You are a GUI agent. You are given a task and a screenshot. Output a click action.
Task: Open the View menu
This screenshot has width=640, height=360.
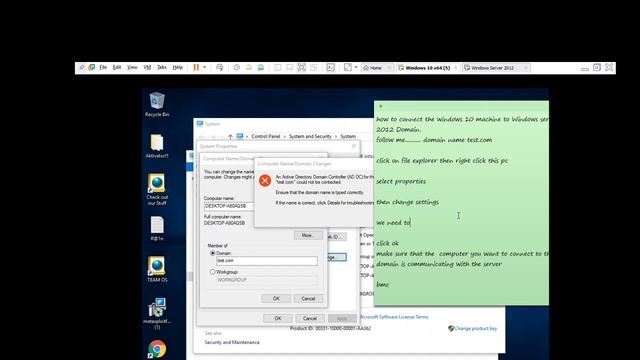[x=132, y=67]
